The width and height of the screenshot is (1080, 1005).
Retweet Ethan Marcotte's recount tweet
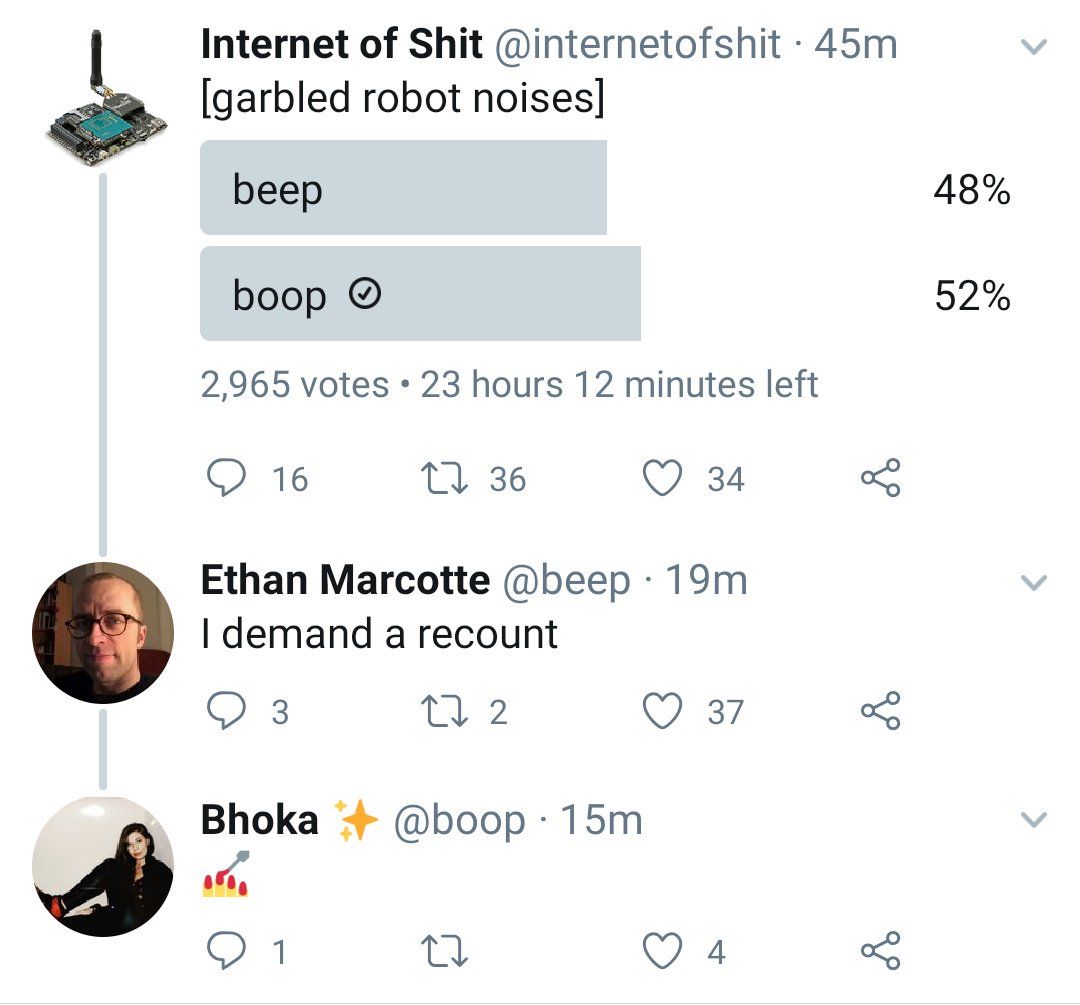tap(444, 712)
